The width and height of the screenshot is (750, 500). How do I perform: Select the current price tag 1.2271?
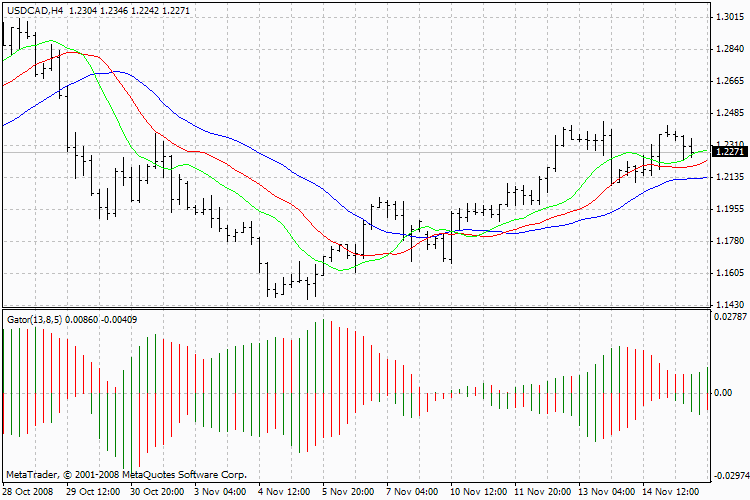pyautogui.click(x=729, y=152)
